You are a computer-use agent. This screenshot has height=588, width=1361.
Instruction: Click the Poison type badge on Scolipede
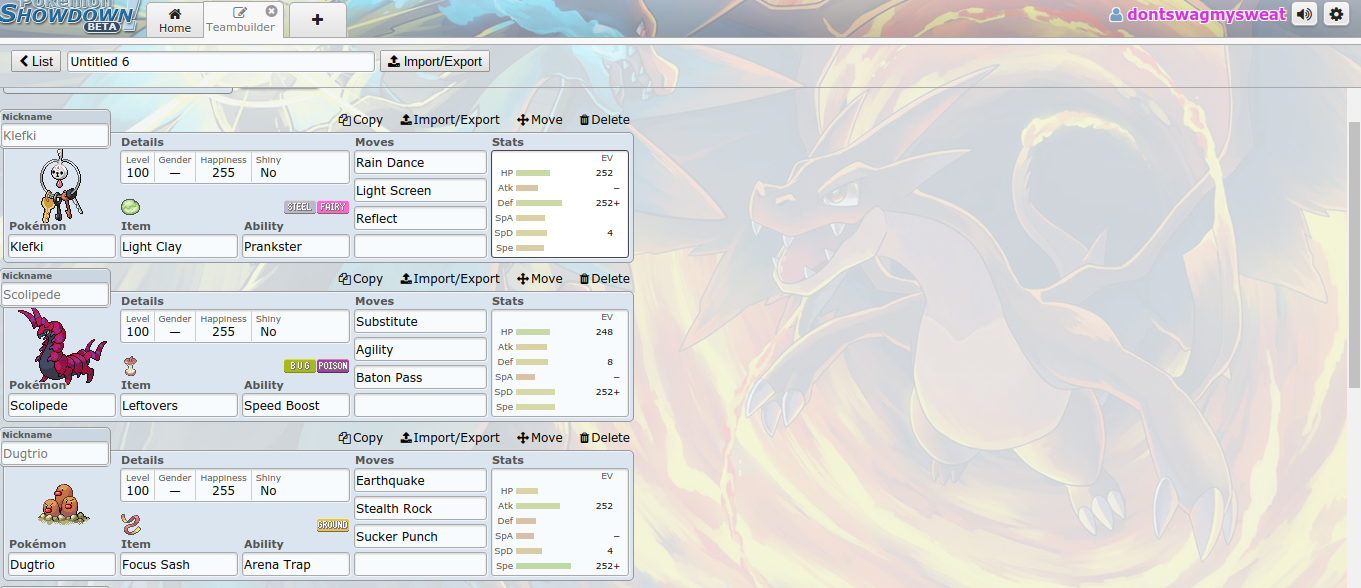(x=333, y=366)
